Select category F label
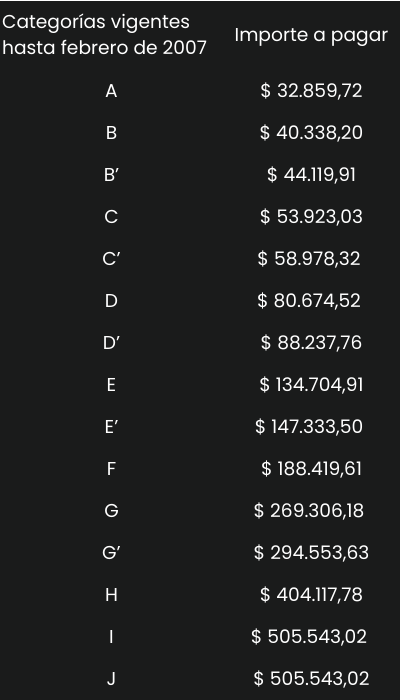The image size is (400, 700). coord(111,469)
